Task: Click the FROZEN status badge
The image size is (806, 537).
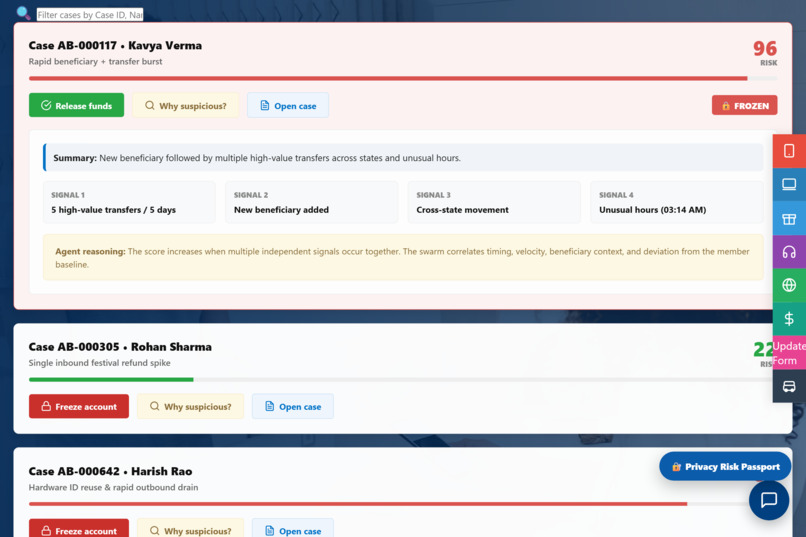Action: tap(744, 105)
